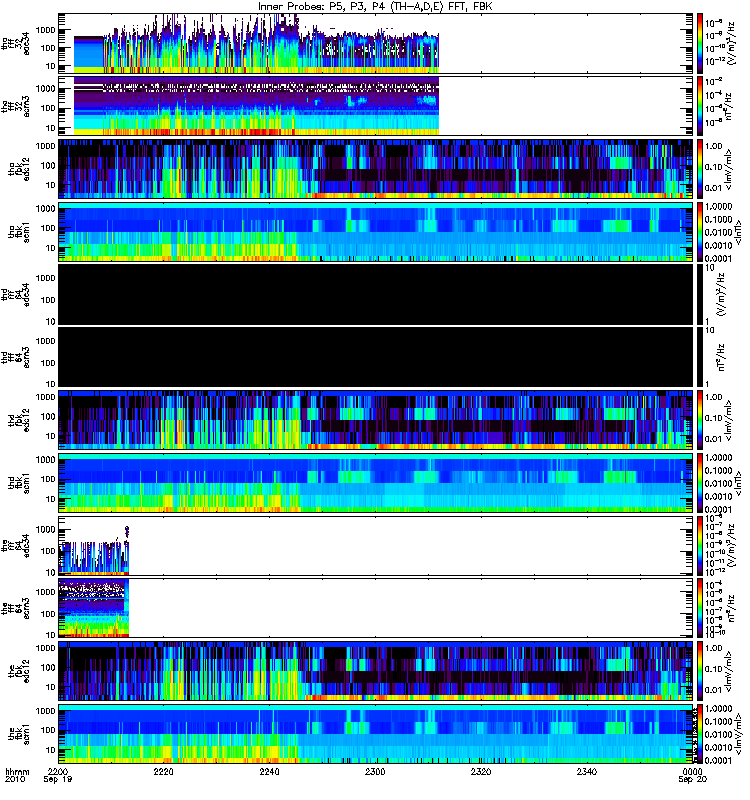This screenshot has height=800, width=750.
Task: Click the 'tha fff 32 edc34' y-axis label
Action: point(16,43)
